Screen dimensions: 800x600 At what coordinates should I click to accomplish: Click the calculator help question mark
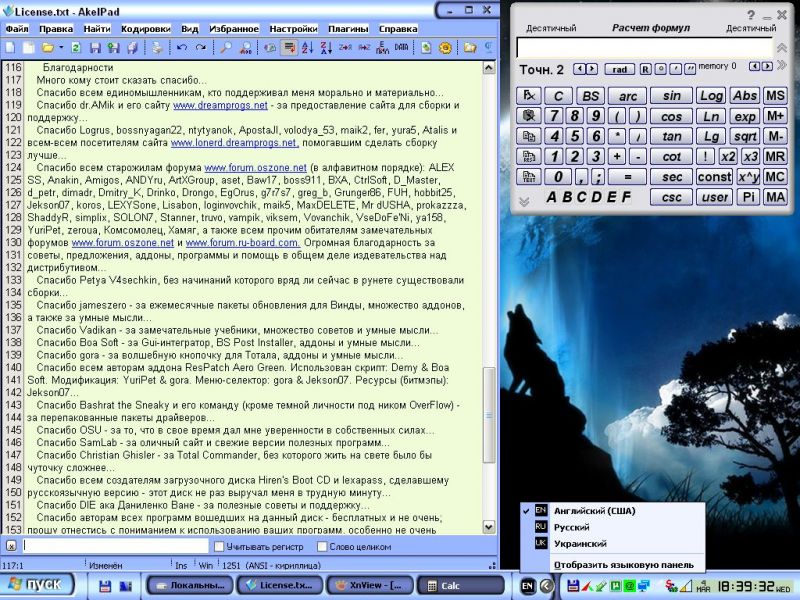pyautogui.click(x=751, y=15)
